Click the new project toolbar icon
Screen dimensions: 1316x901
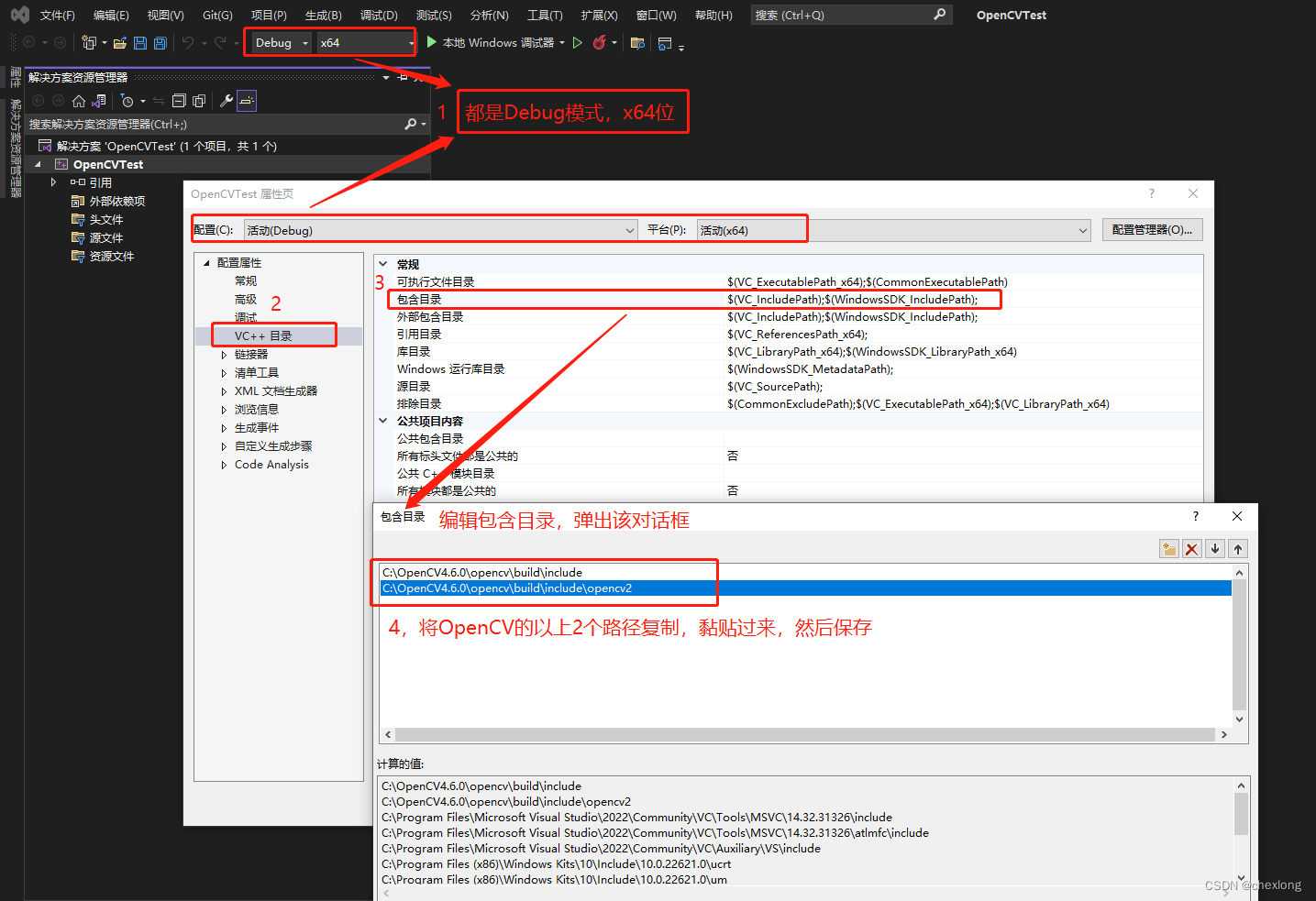click(89, 42)
